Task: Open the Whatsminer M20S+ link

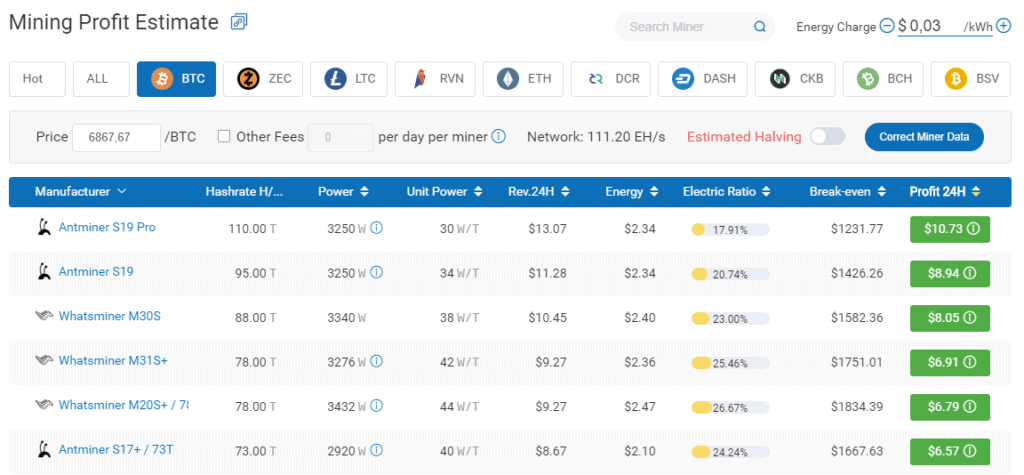Action: click(x=123, y=405)
